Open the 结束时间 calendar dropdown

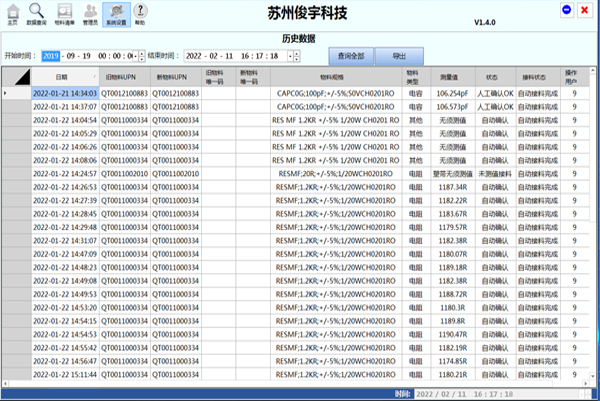coord(290,56)
